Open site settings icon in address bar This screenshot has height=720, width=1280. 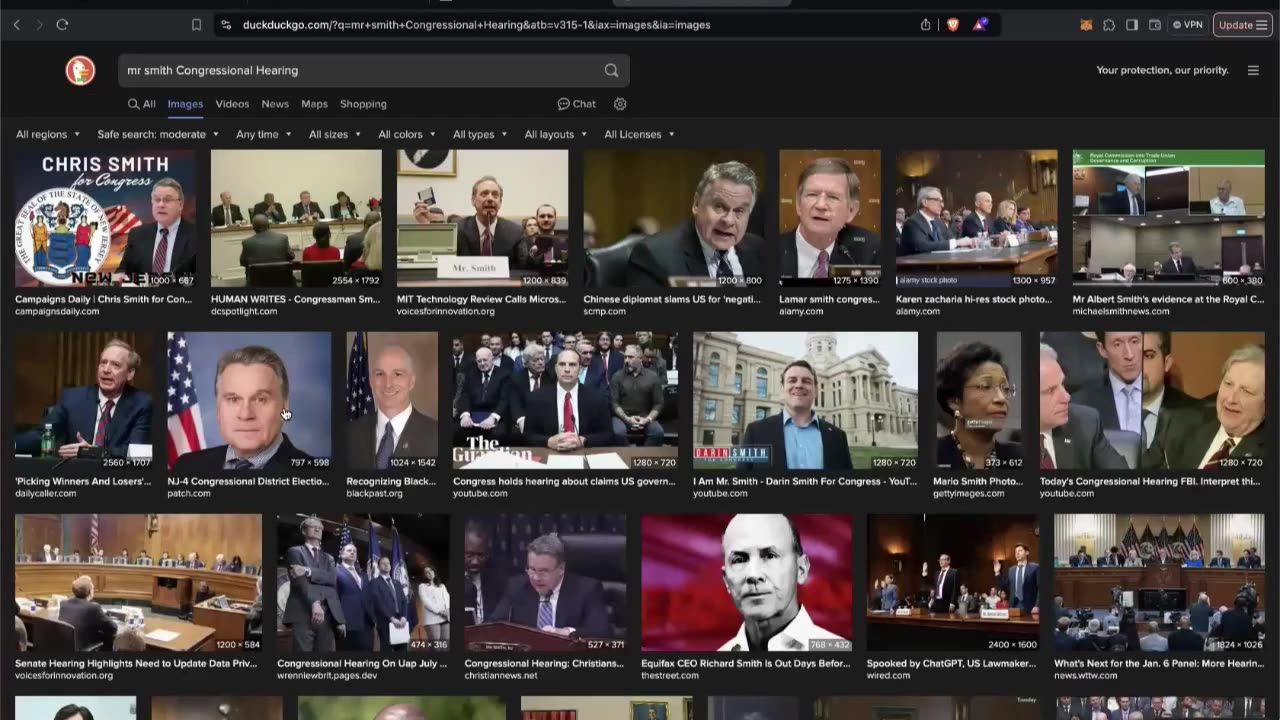tap(226, 24)
